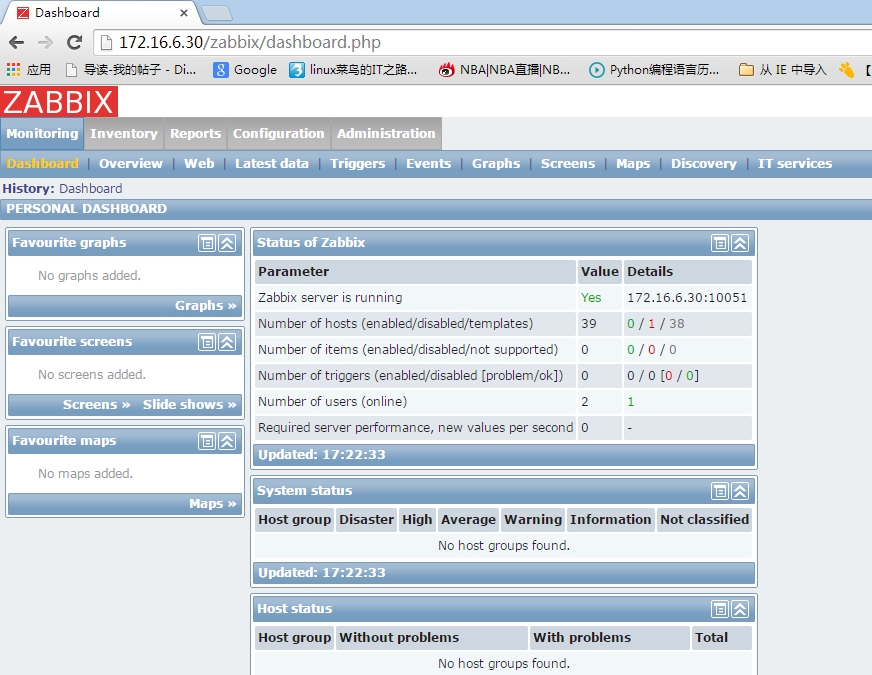Collapse the Favourite graphs widget

coord(227,243)
